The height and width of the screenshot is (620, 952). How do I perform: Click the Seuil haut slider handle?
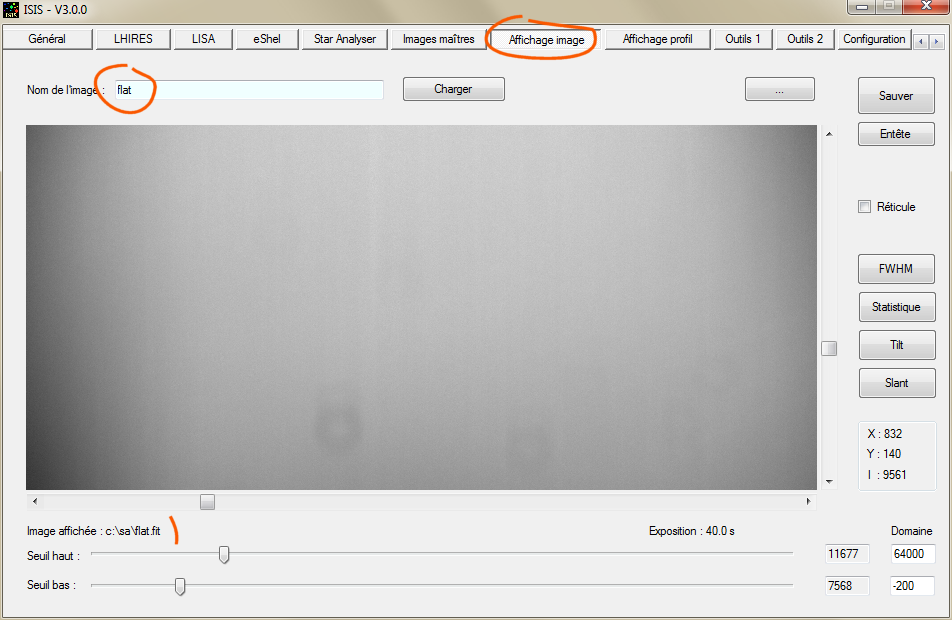(224, 554)
